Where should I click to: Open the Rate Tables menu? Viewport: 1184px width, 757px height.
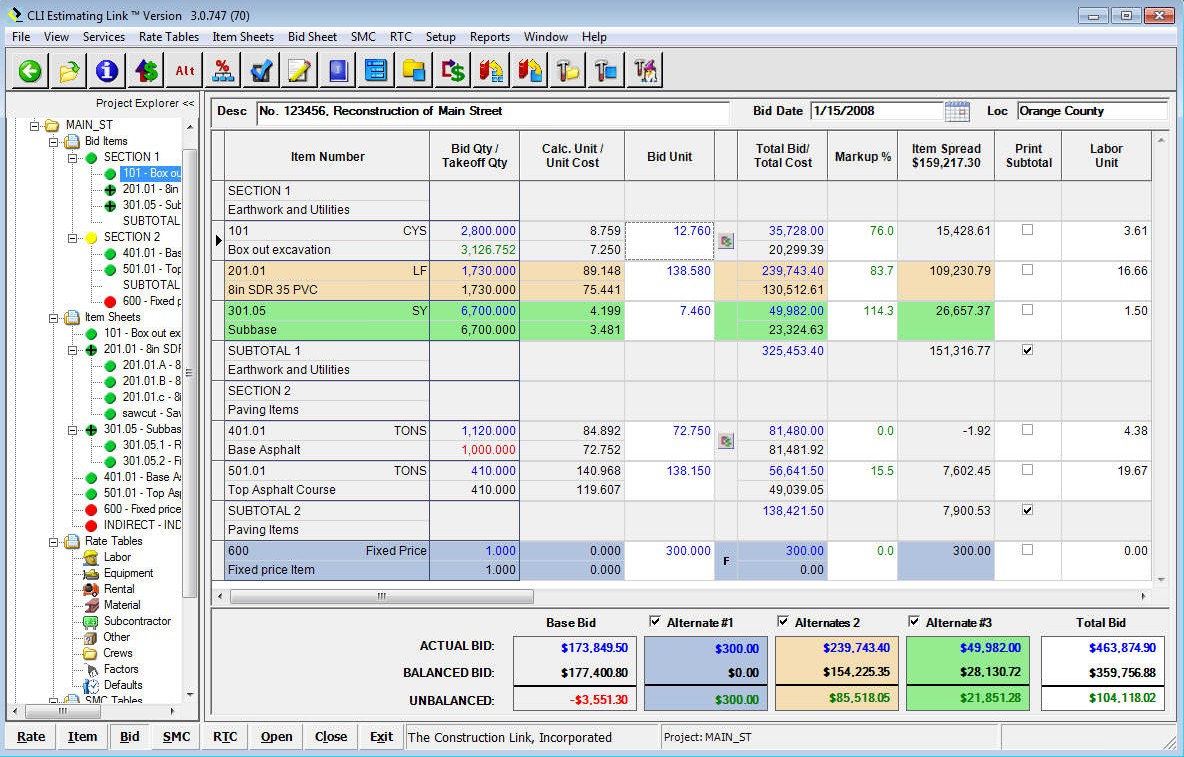pos(168,37)
